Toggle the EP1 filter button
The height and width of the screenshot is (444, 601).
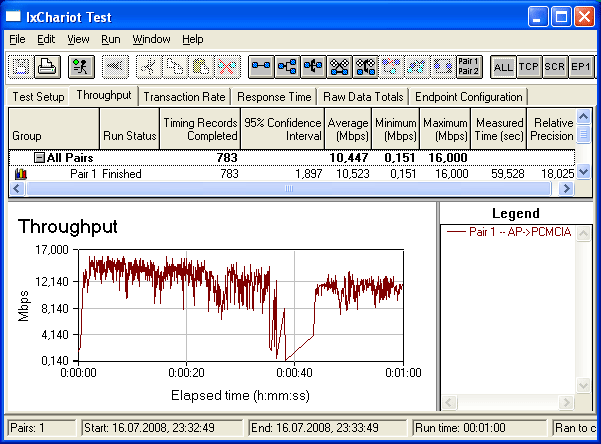pos(581,67)
